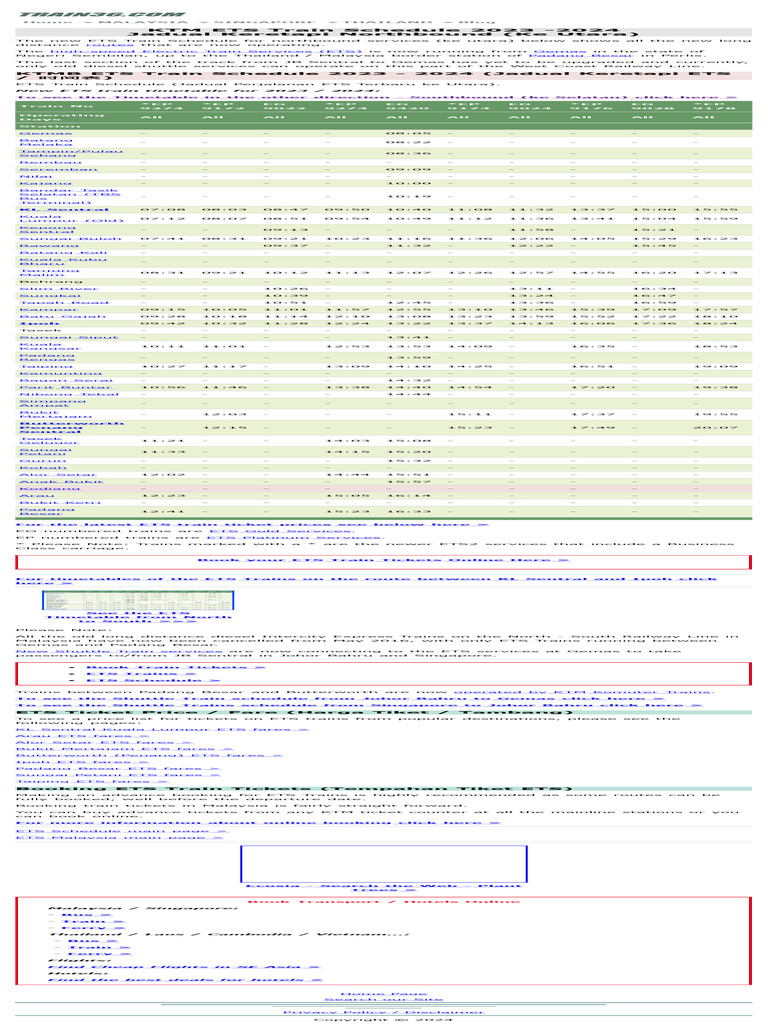
Task: Open the ETS Gold Services link
Action: tap(281, 531)
